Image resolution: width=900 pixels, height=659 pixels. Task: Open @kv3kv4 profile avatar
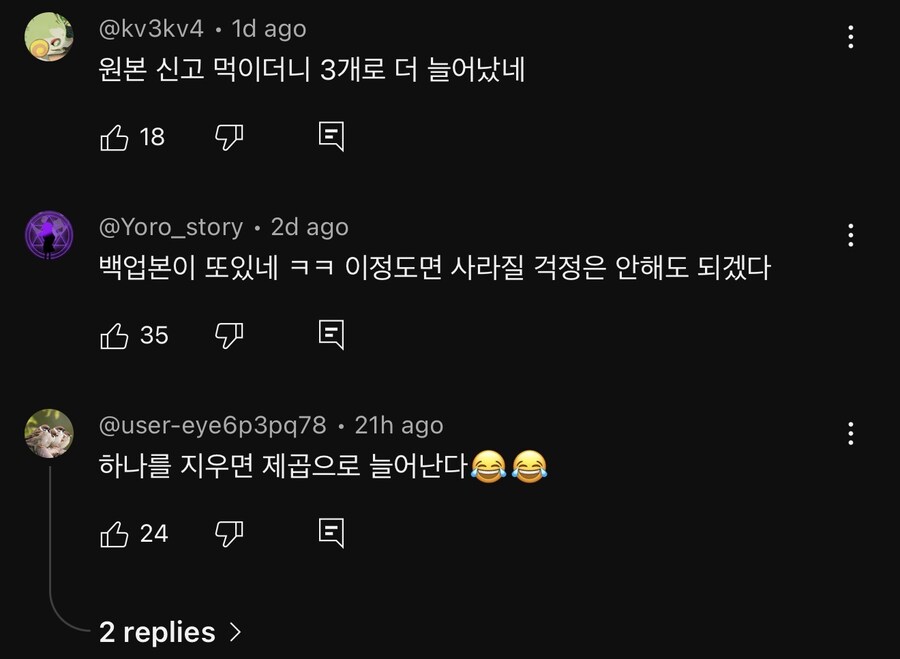point(49,37)
